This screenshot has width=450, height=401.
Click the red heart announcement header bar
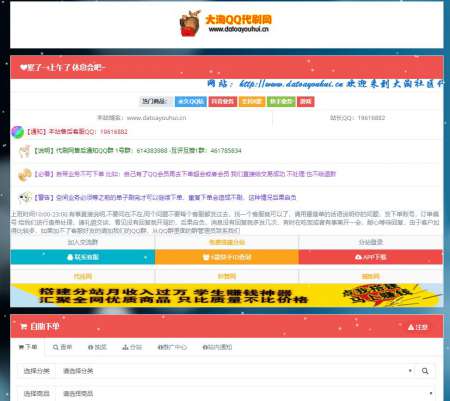[x=227, y=67]
